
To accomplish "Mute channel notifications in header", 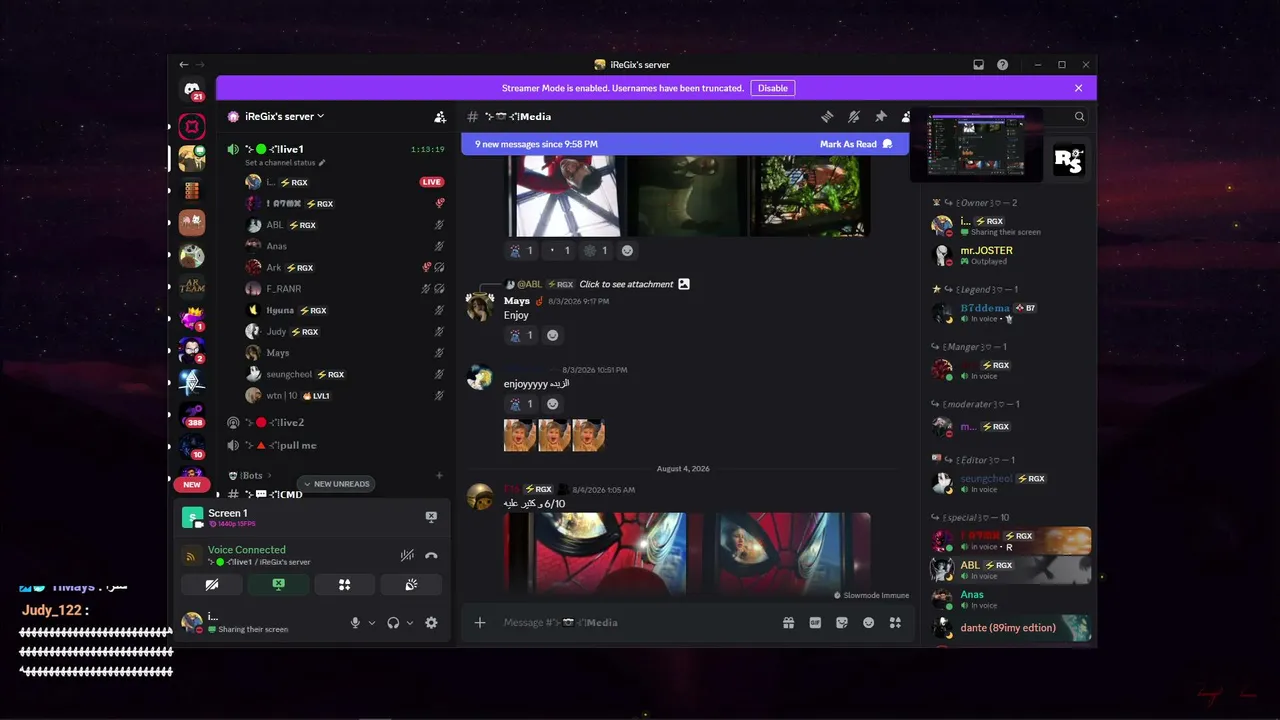I will pos(854,117).
